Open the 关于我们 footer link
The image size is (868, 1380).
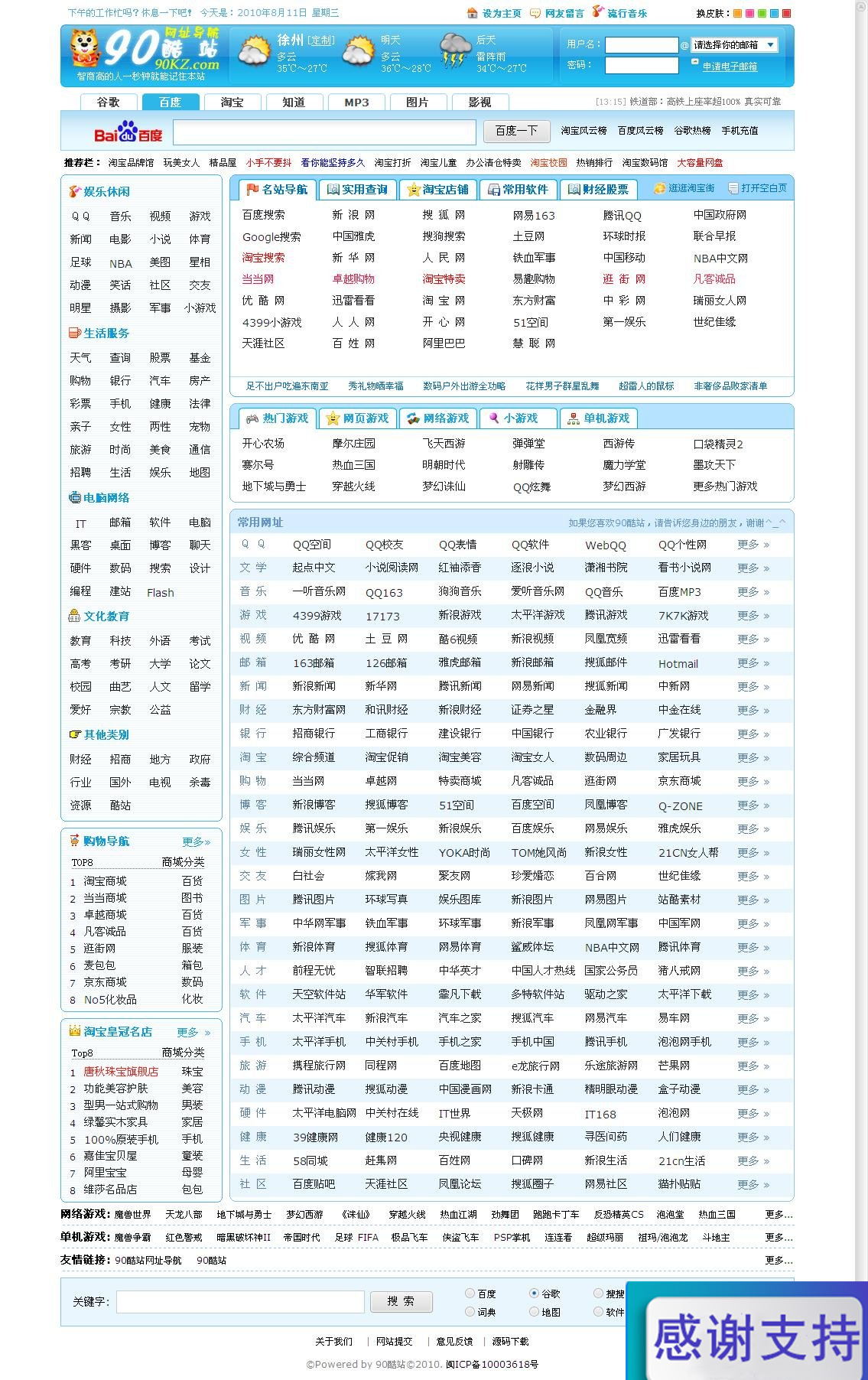pyautogui.click(x=333, y=1341)
